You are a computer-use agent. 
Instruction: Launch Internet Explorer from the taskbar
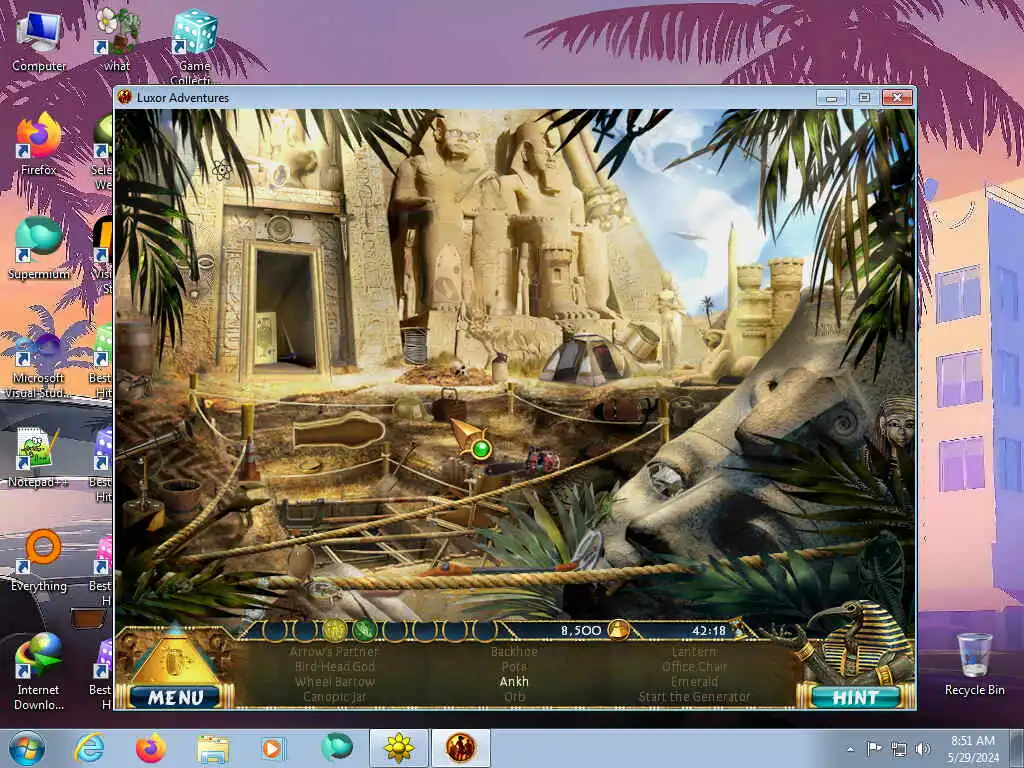click(89, 748)
